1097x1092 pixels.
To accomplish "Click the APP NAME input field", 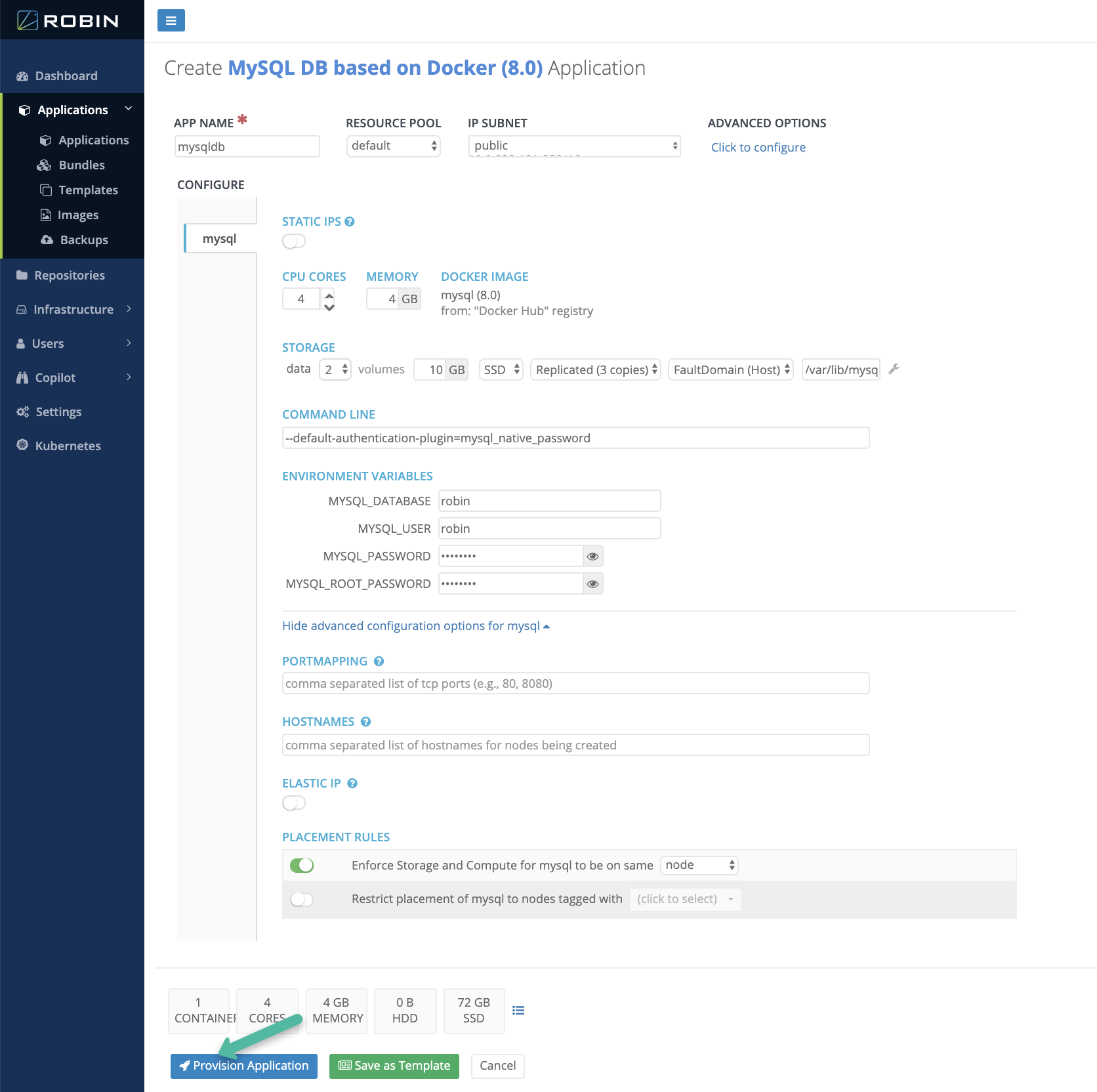I will point(247,146).
